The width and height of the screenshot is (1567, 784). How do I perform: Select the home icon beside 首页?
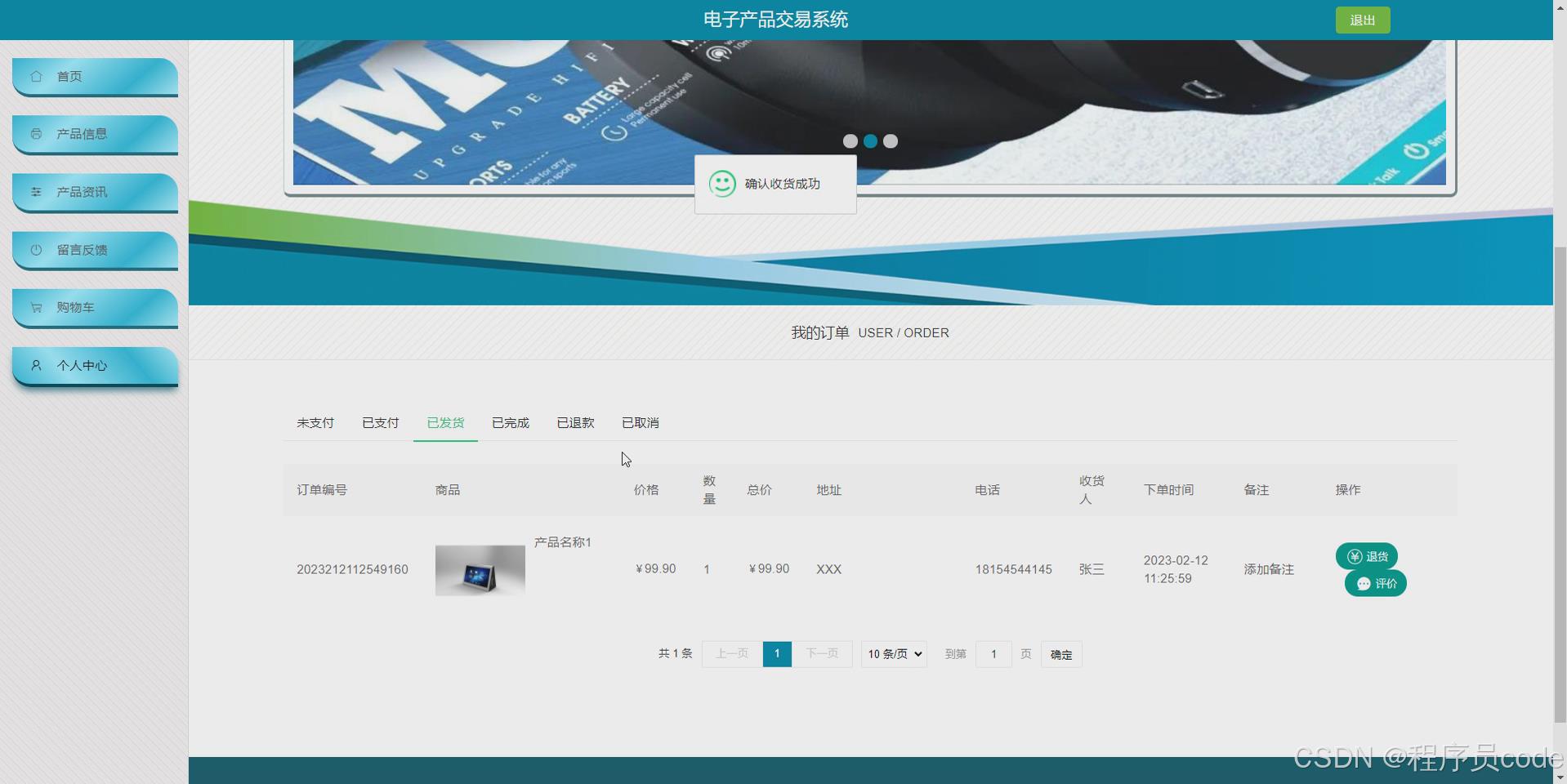click(35, 76)
